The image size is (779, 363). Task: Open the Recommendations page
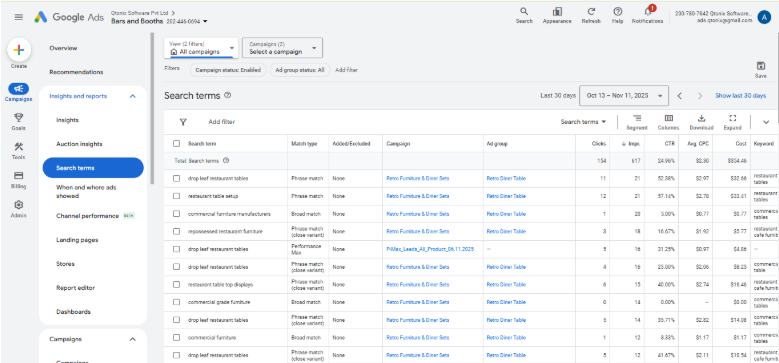click(x=77, y=72)
